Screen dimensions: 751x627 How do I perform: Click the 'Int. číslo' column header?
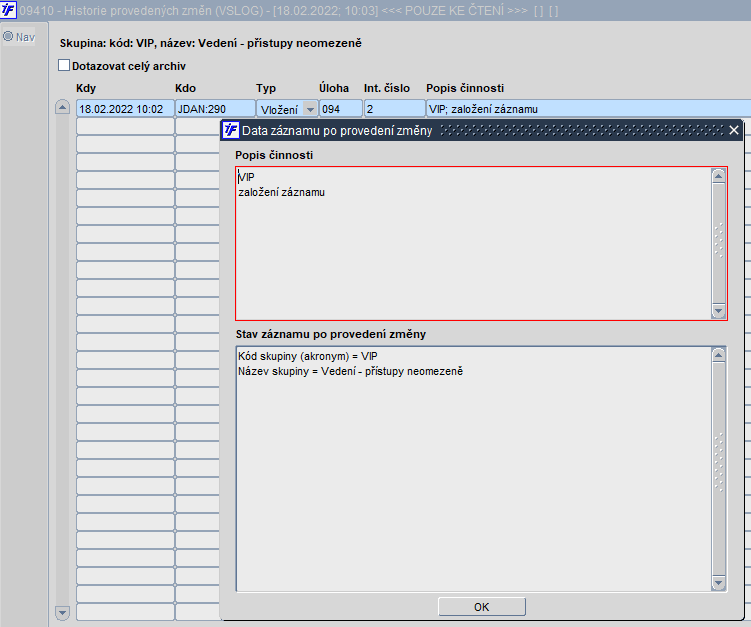point(387,88)
